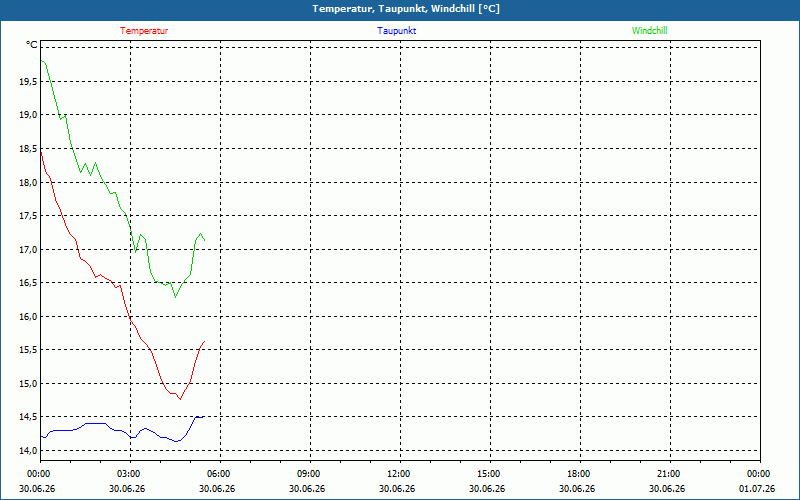This screenshot has height=500, width=800.
Task: Click the 19,0 y-axis value
Action: (29, 115)
